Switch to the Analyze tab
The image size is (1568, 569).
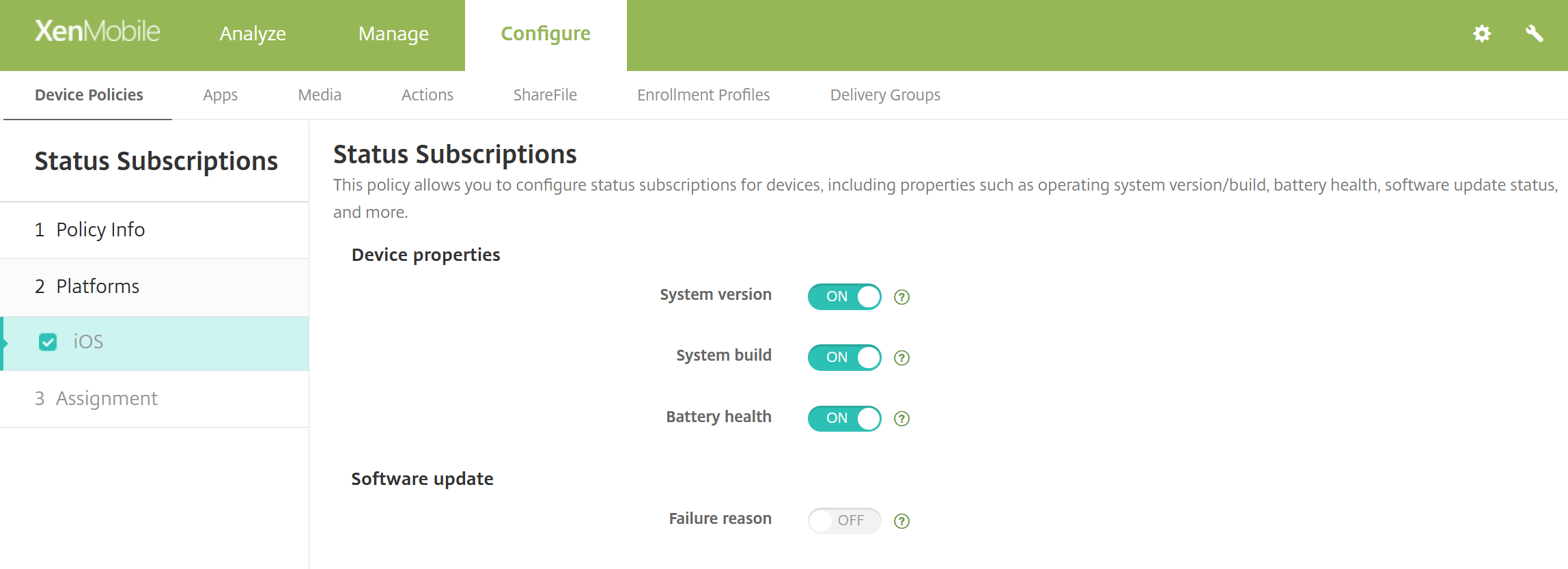click(252, 33)
